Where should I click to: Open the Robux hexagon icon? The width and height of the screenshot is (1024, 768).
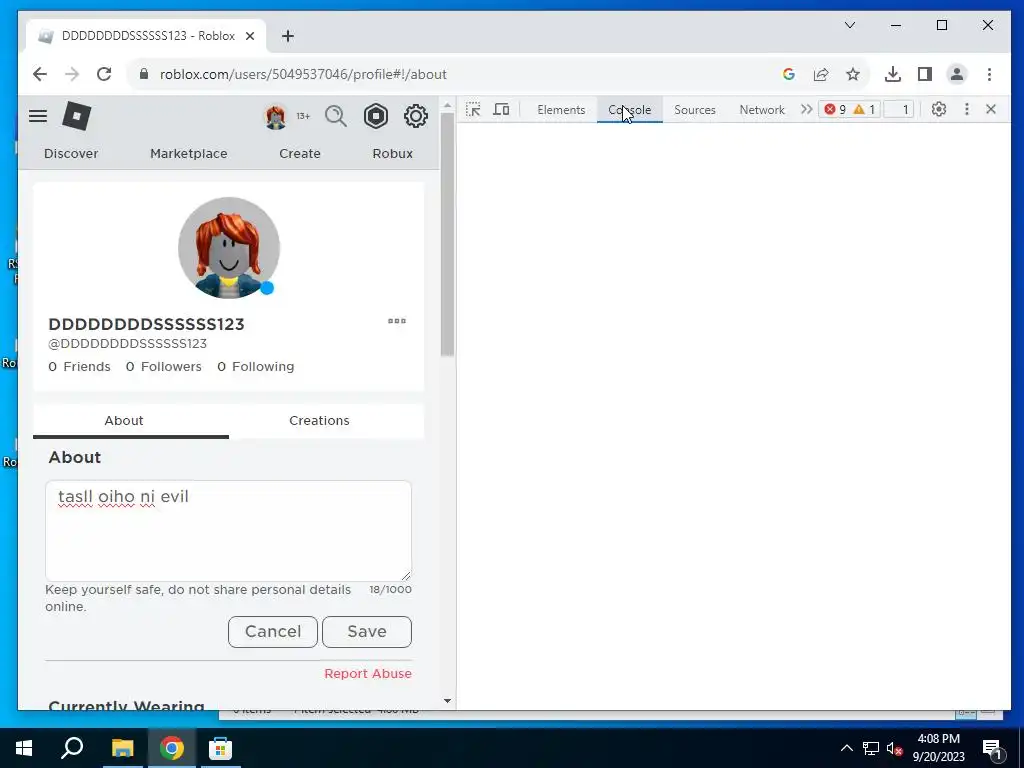tap(376, 116)
